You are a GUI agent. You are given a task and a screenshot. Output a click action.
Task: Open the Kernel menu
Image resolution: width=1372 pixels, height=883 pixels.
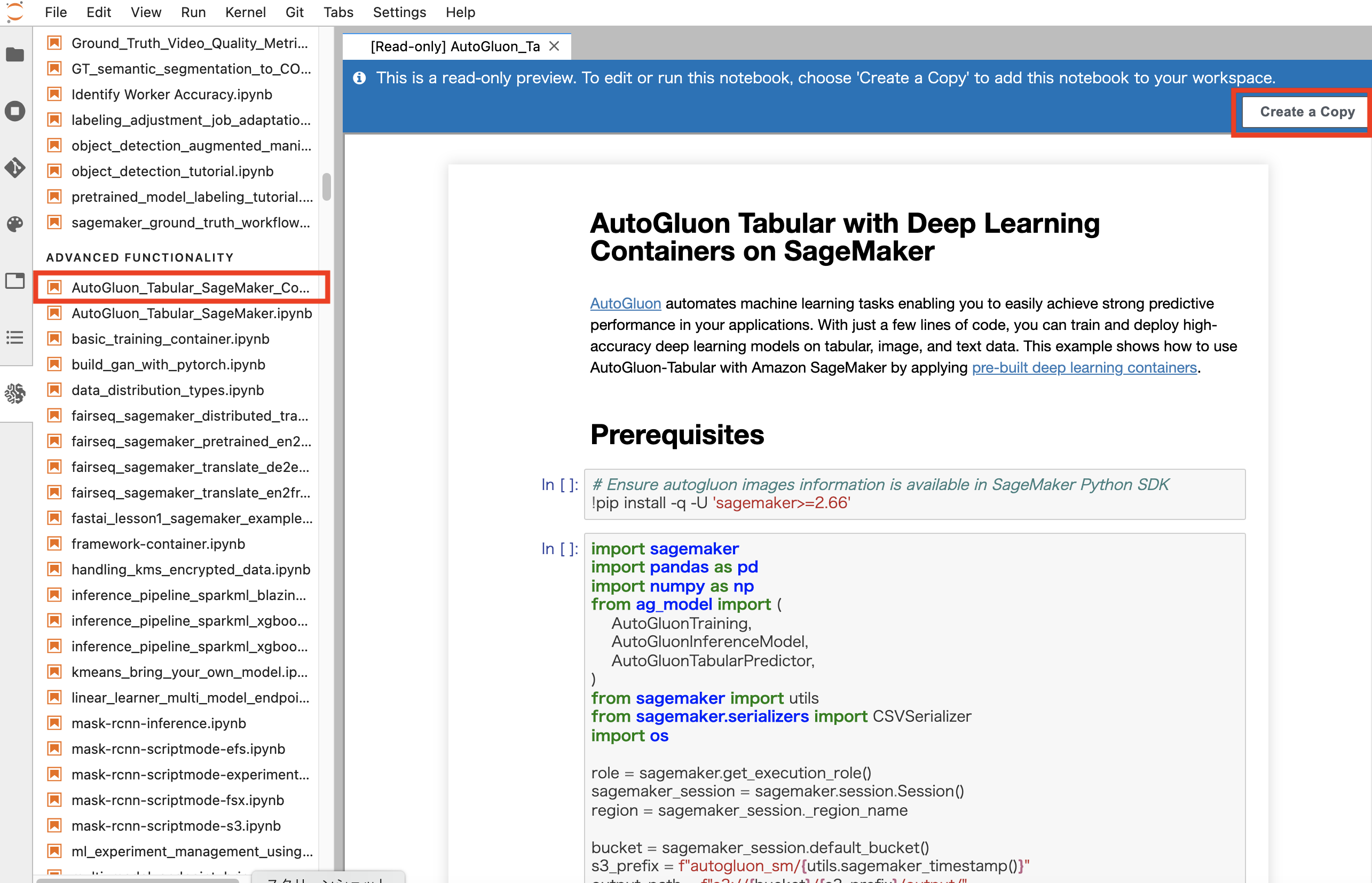pos(245,12)
